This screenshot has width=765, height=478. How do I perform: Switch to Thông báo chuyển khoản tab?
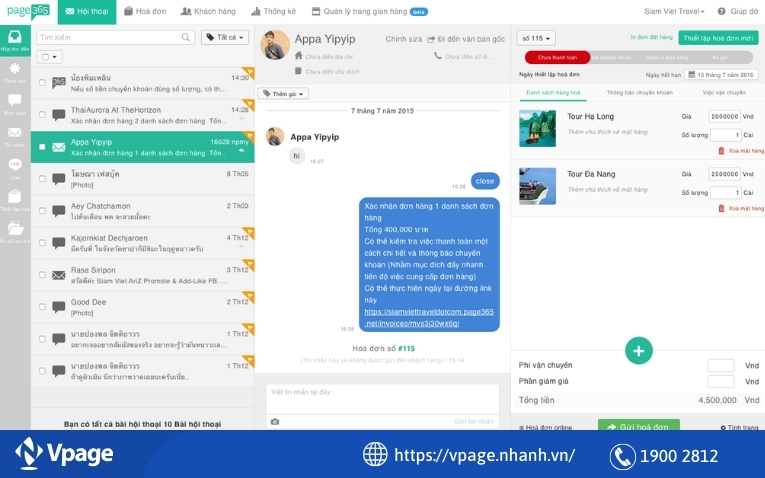(x=640, y=92)
